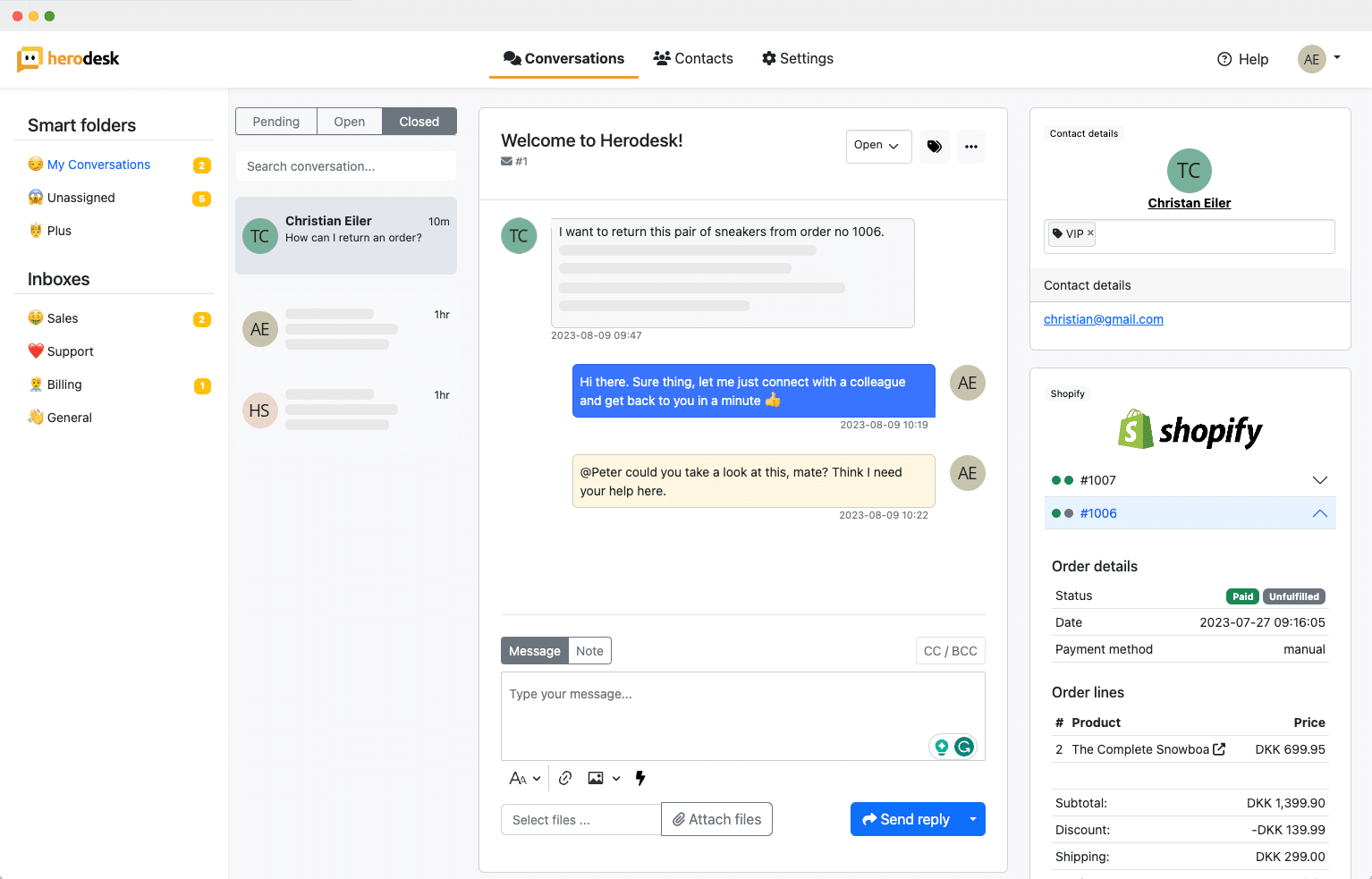Click the Attach files button
This screenshot has width=1372, height=879.
(716, 819)
